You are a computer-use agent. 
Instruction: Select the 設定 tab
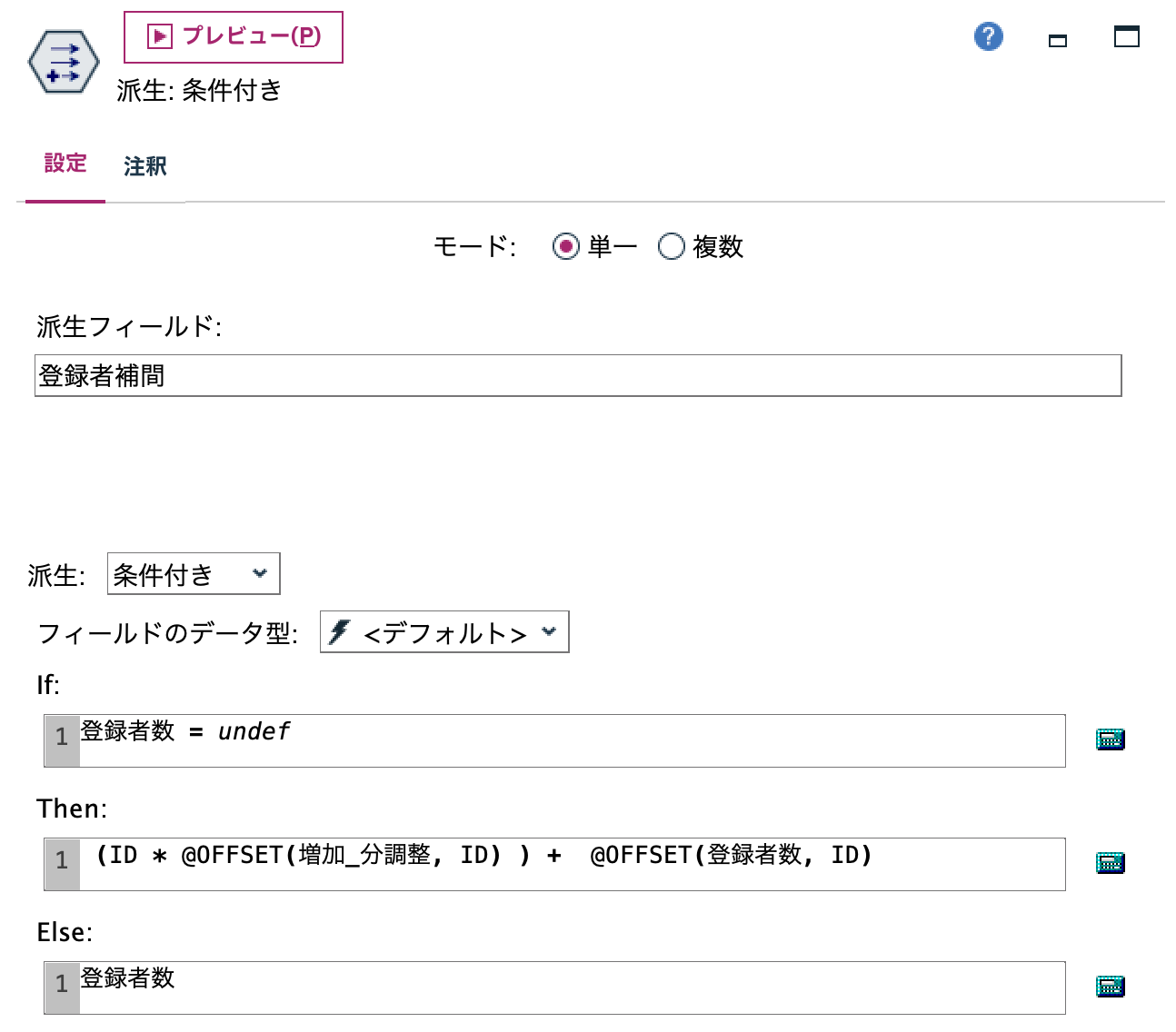(x=65, y=164)
